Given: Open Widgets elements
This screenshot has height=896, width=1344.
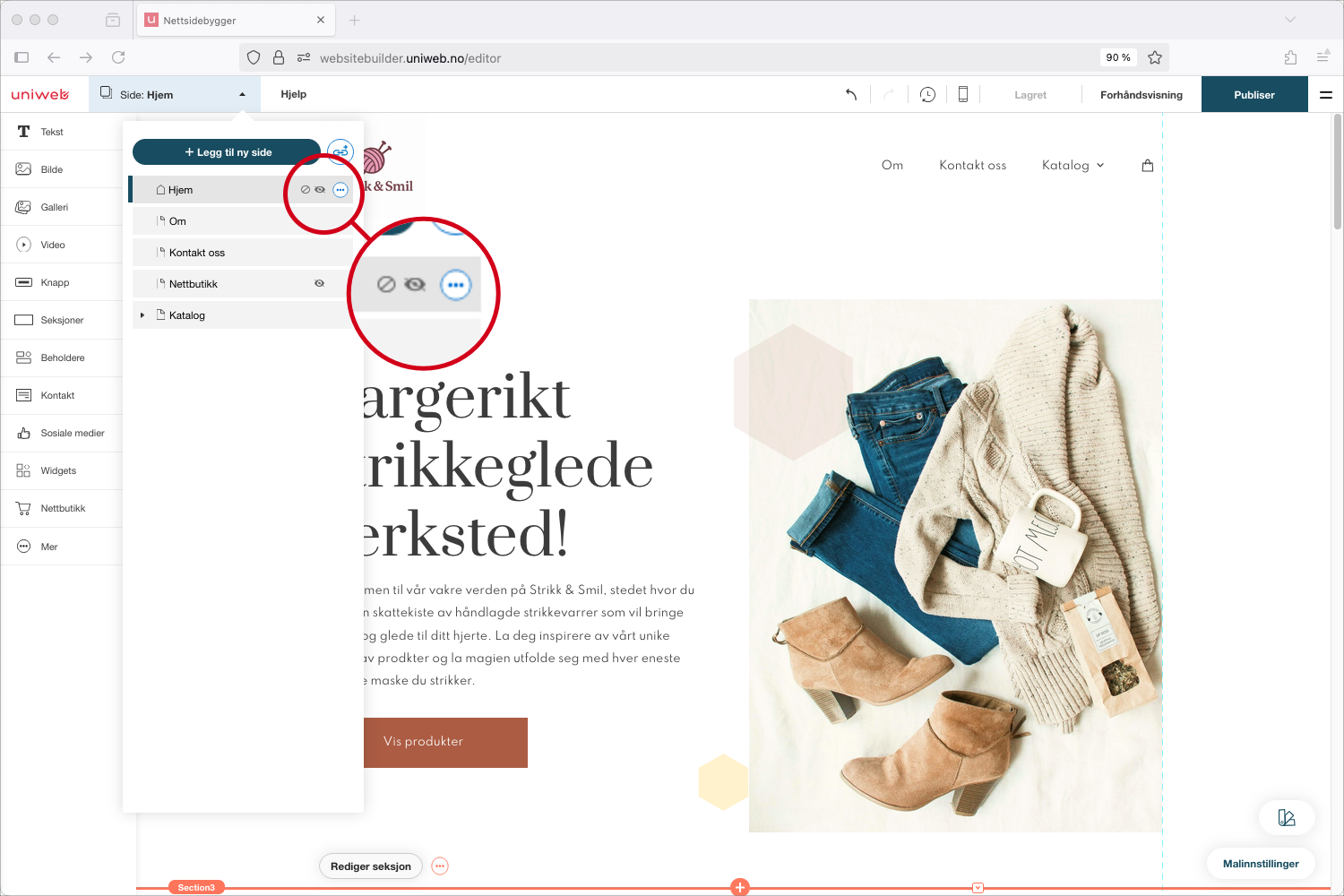Looking at the screenshot, I should [61, 470].
